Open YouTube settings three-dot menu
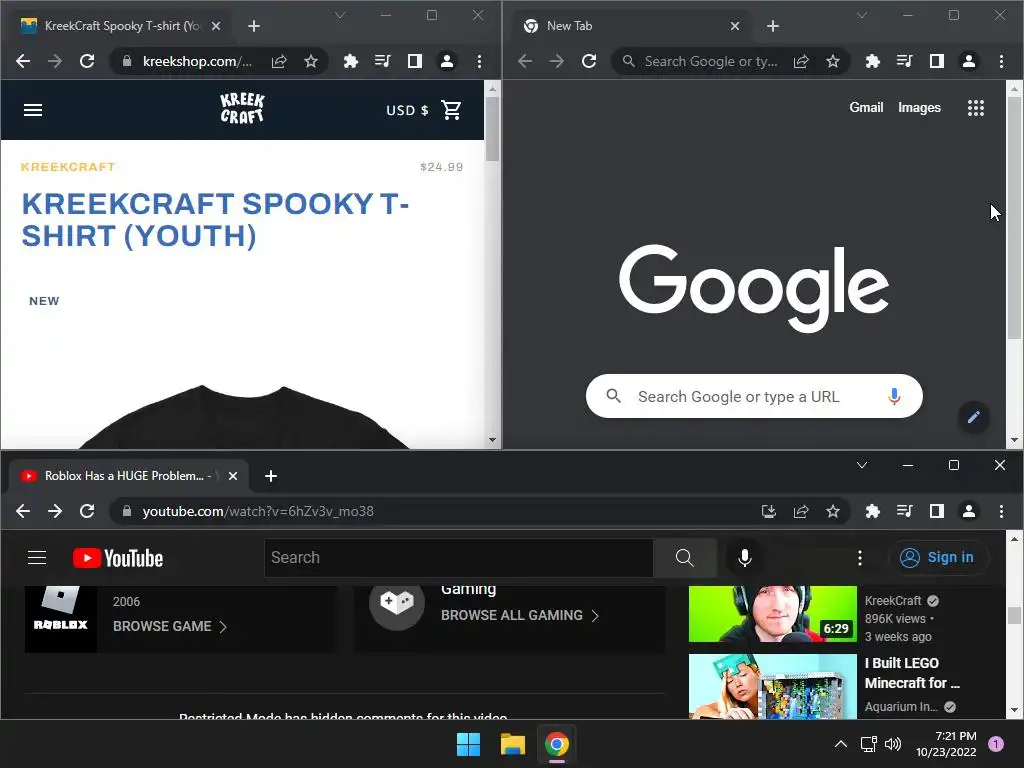Image resolution: width=1024 pixels, height=768 pixels. (x=859, y=558)
